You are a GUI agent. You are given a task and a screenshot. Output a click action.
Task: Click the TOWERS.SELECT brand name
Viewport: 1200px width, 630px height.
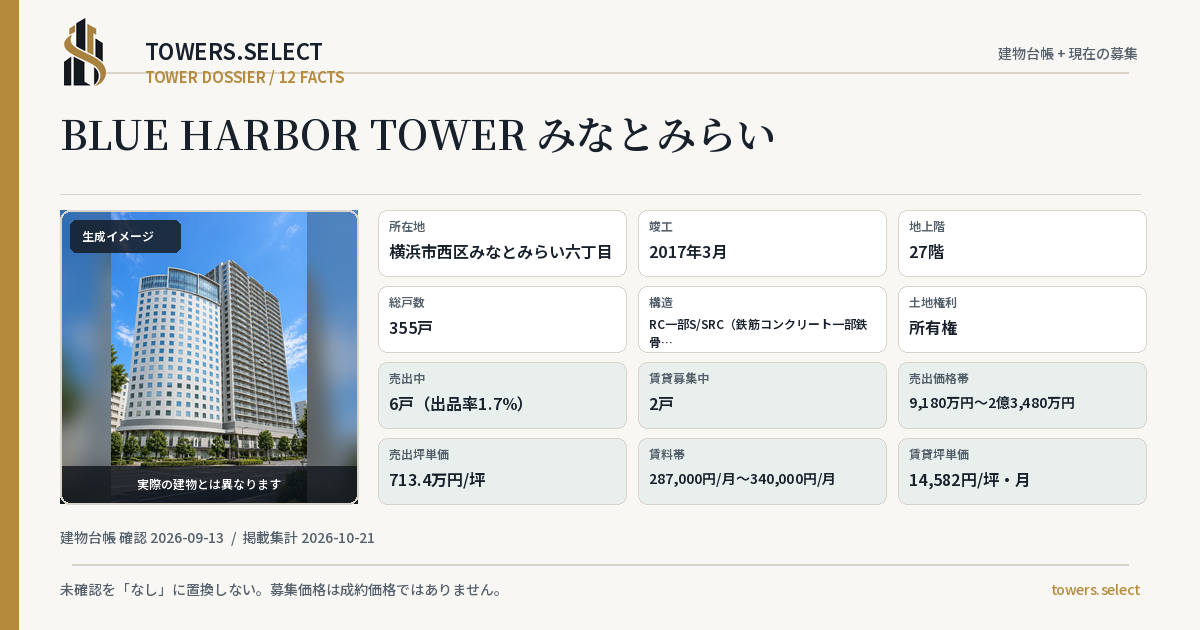pyautogui.click(x=234, y=52)
